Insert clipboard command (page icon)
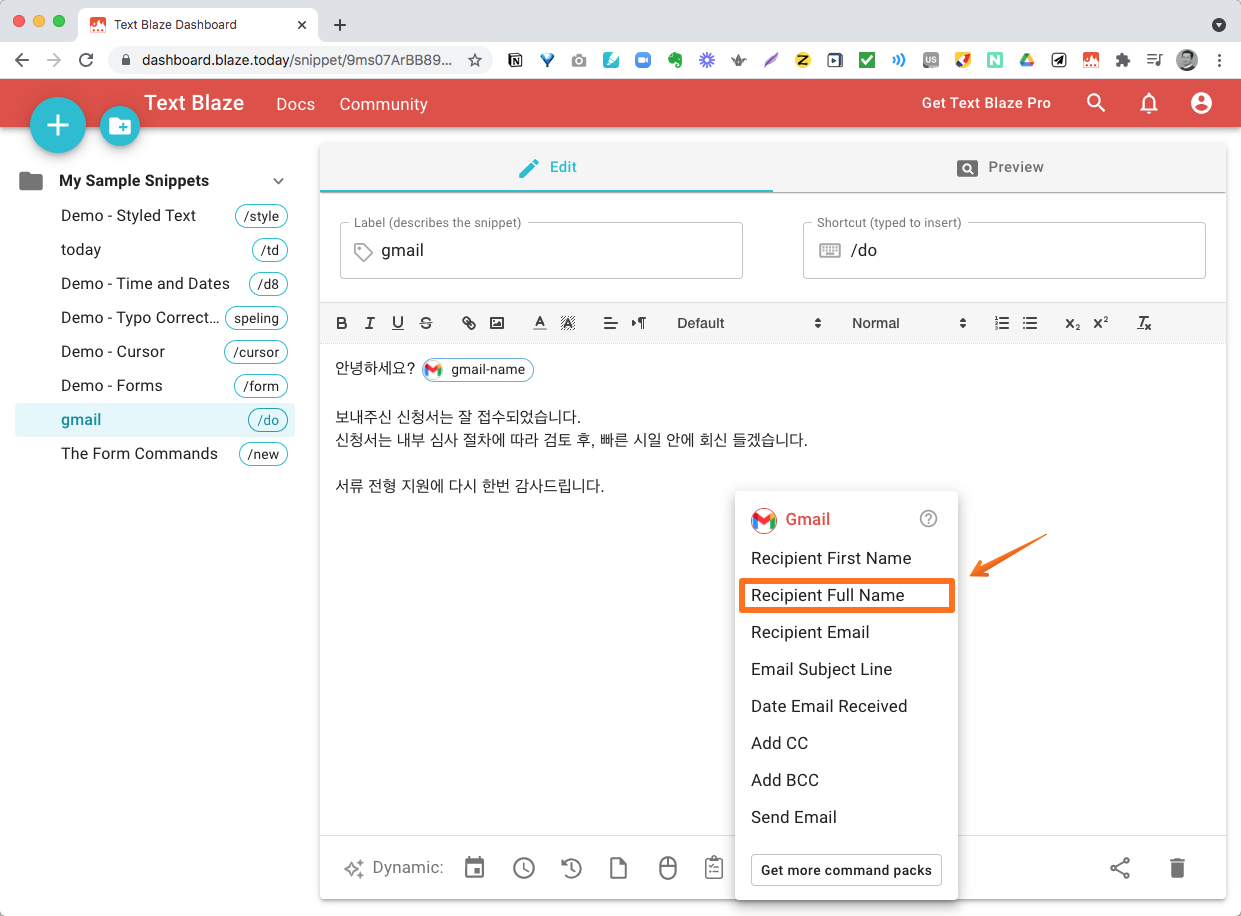 pos(619,868)
